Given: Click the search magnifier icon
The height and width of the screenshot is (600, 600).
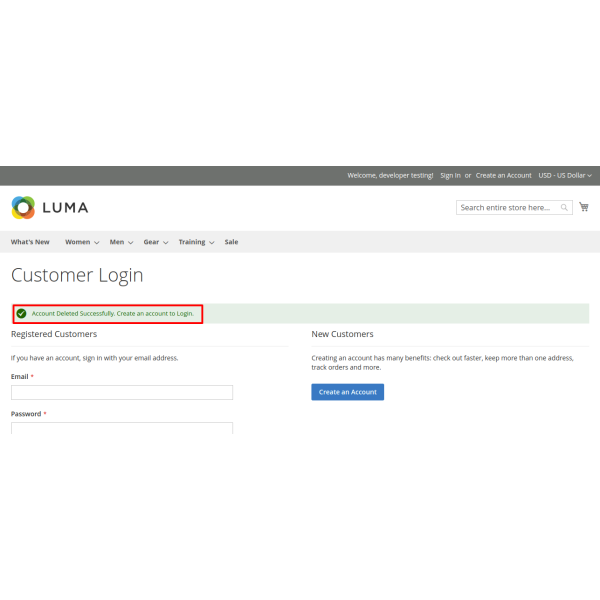Looking at the screenshot, I should 565,208.
